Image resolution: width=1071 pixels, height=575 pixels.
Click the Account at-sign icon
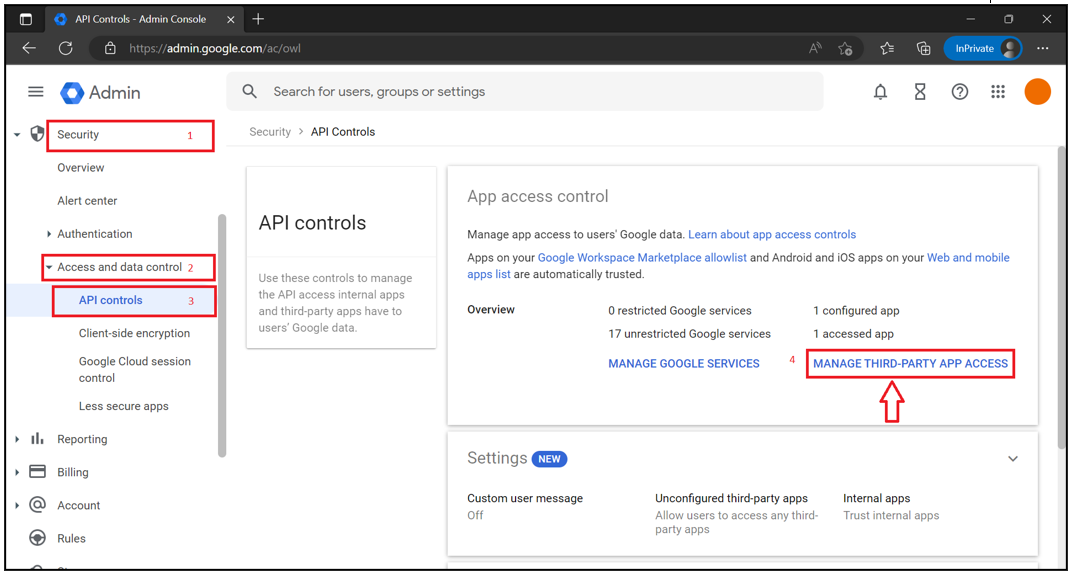[x=38, y=505]
